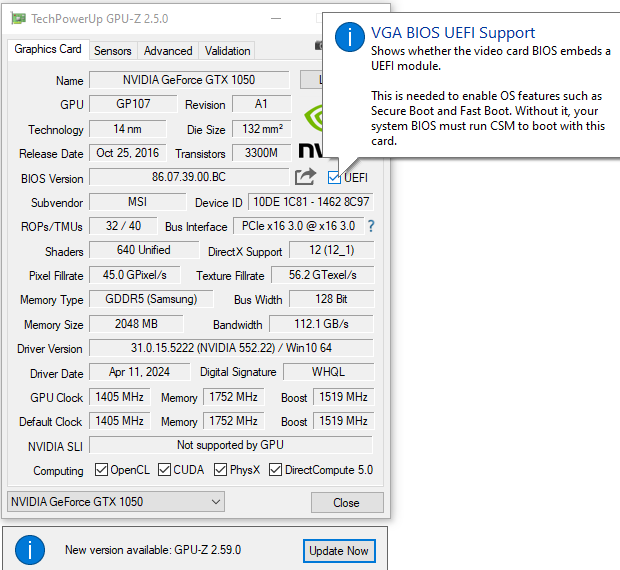Click the NVIDIA SLI value Not supported by GPU
Viewport: 620px width, 570px height.
pos(231,445)
